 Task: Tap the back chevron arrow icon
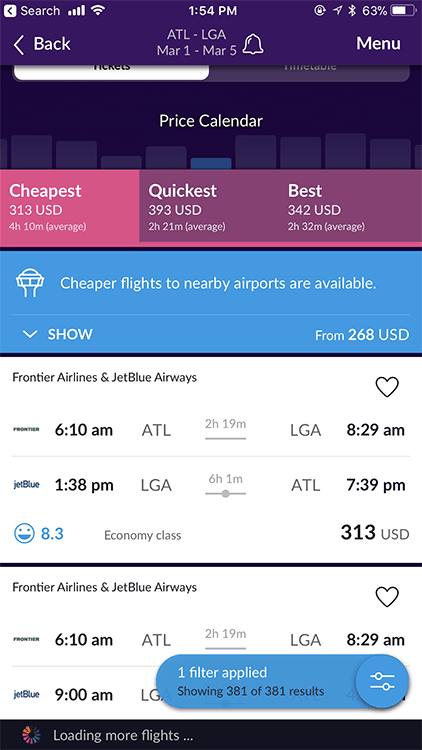pyautogui.click(x=19, y=44)
